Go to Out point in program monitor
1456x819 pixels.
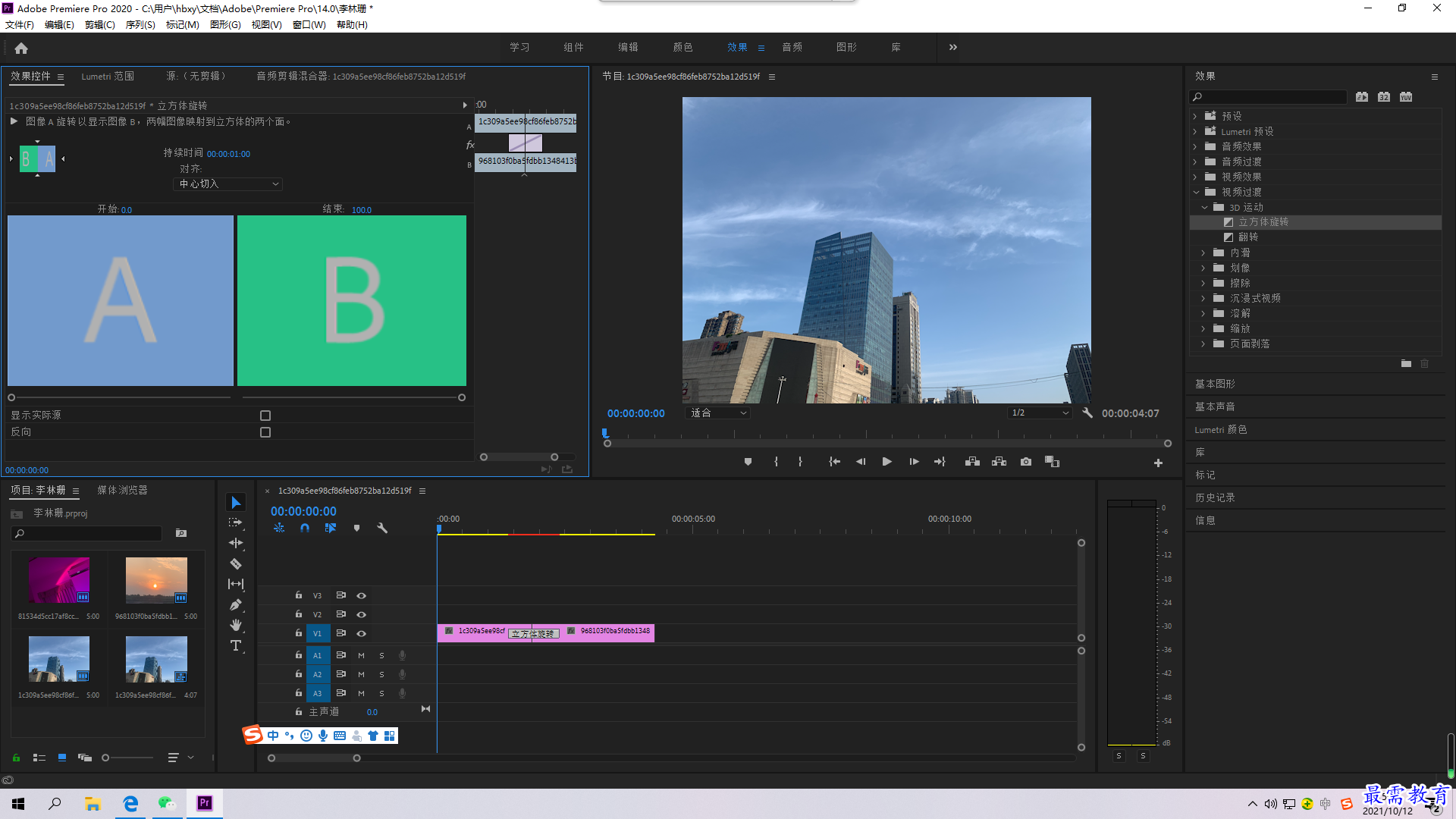pyautogui.click(x=940, y=462)
